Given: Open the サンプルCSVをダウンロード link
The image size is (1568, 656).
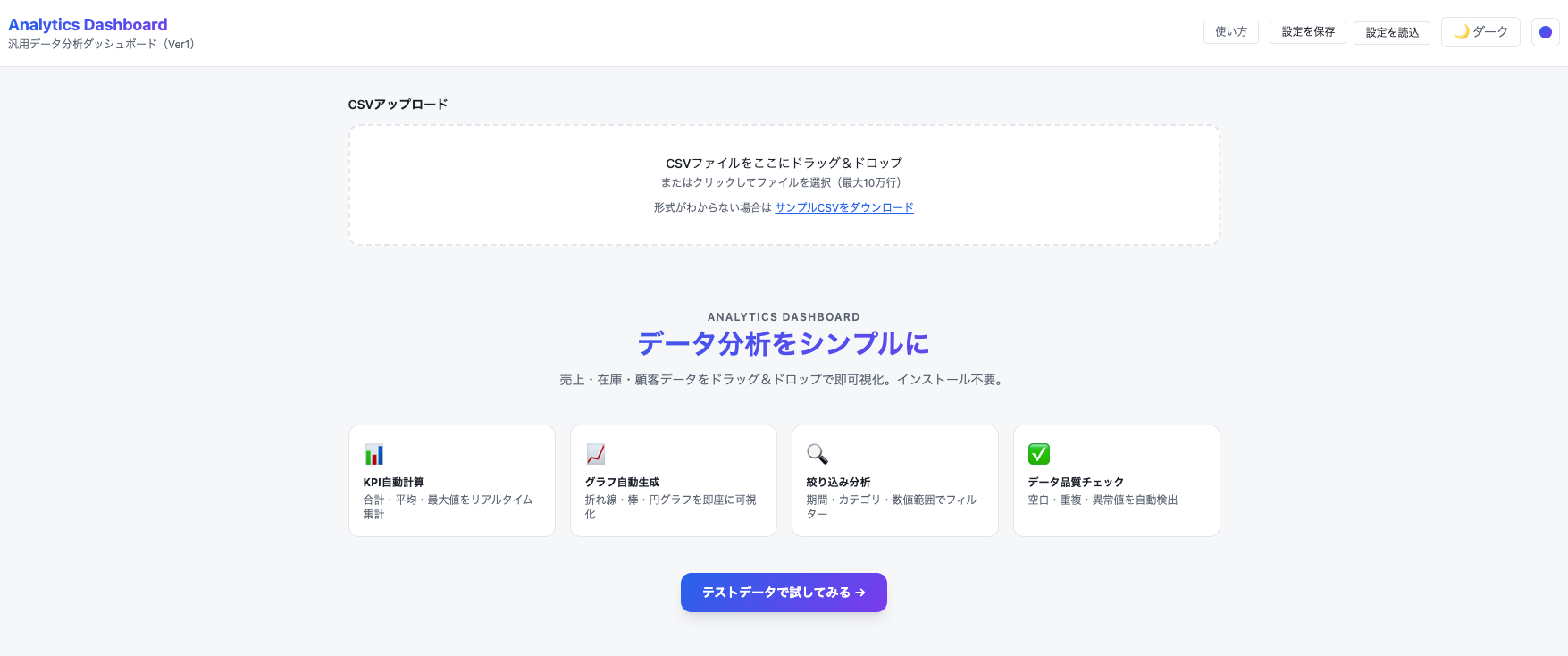Looking at the screenshot, I should pos(844,207).
